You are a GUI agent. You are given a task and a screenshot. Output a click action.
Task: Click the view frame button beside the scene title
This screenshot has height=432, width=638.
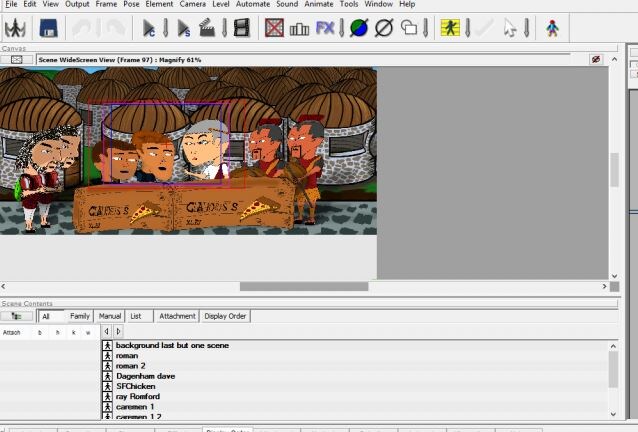coord(17,60)
